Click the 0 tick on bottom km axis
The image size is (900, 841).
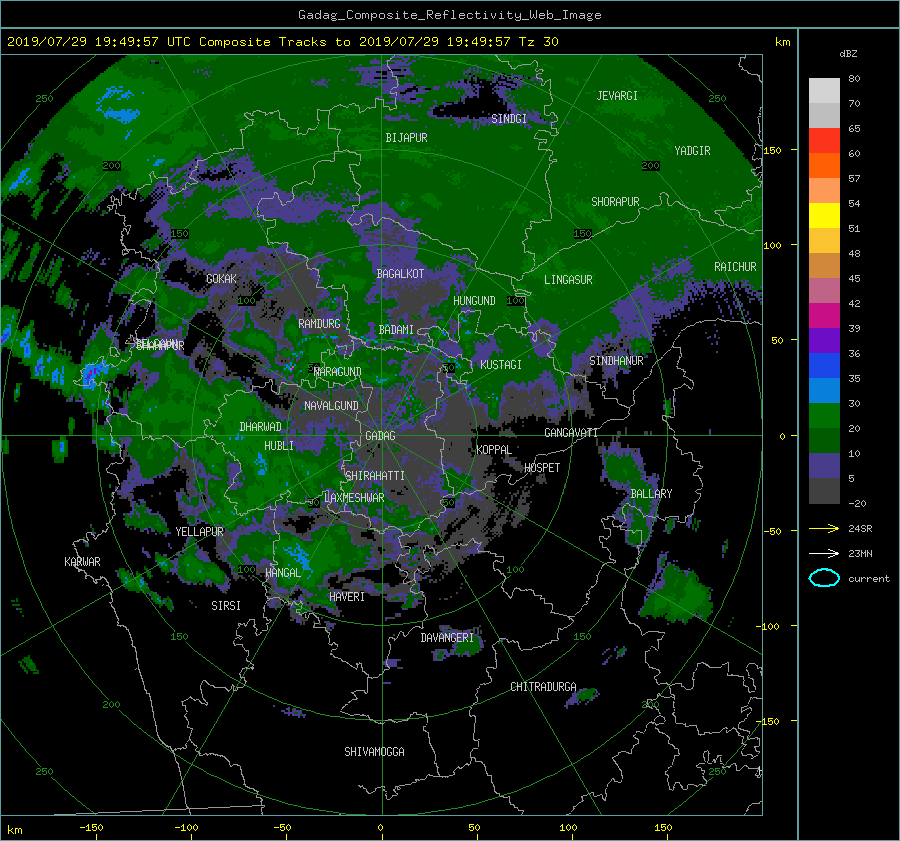point(380,828)
